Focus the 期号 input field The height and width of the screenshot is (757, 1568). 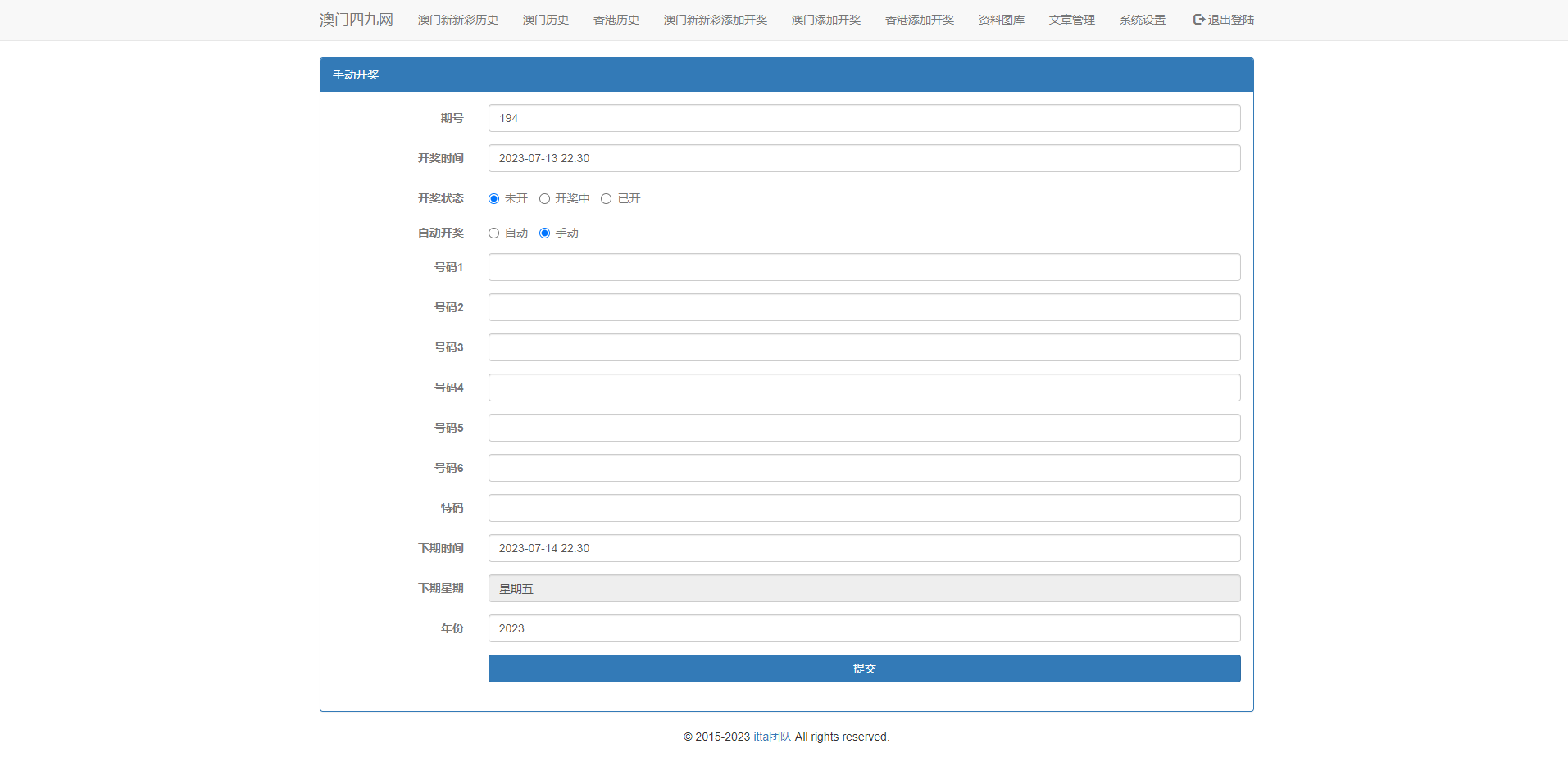coord(864,118)
